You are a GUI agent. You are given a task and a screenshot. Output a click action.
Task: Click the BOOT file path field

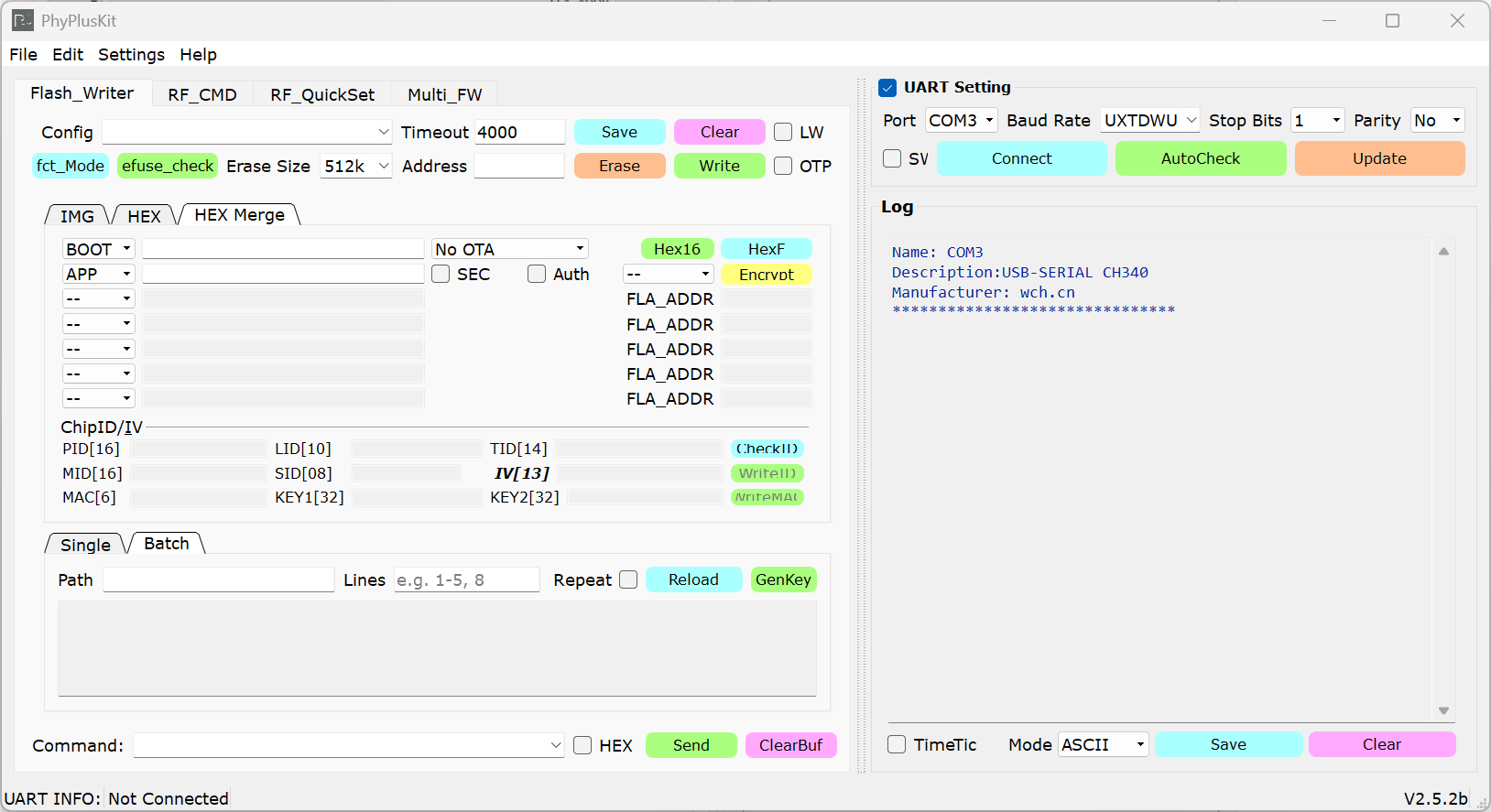[x=283, y=249]
